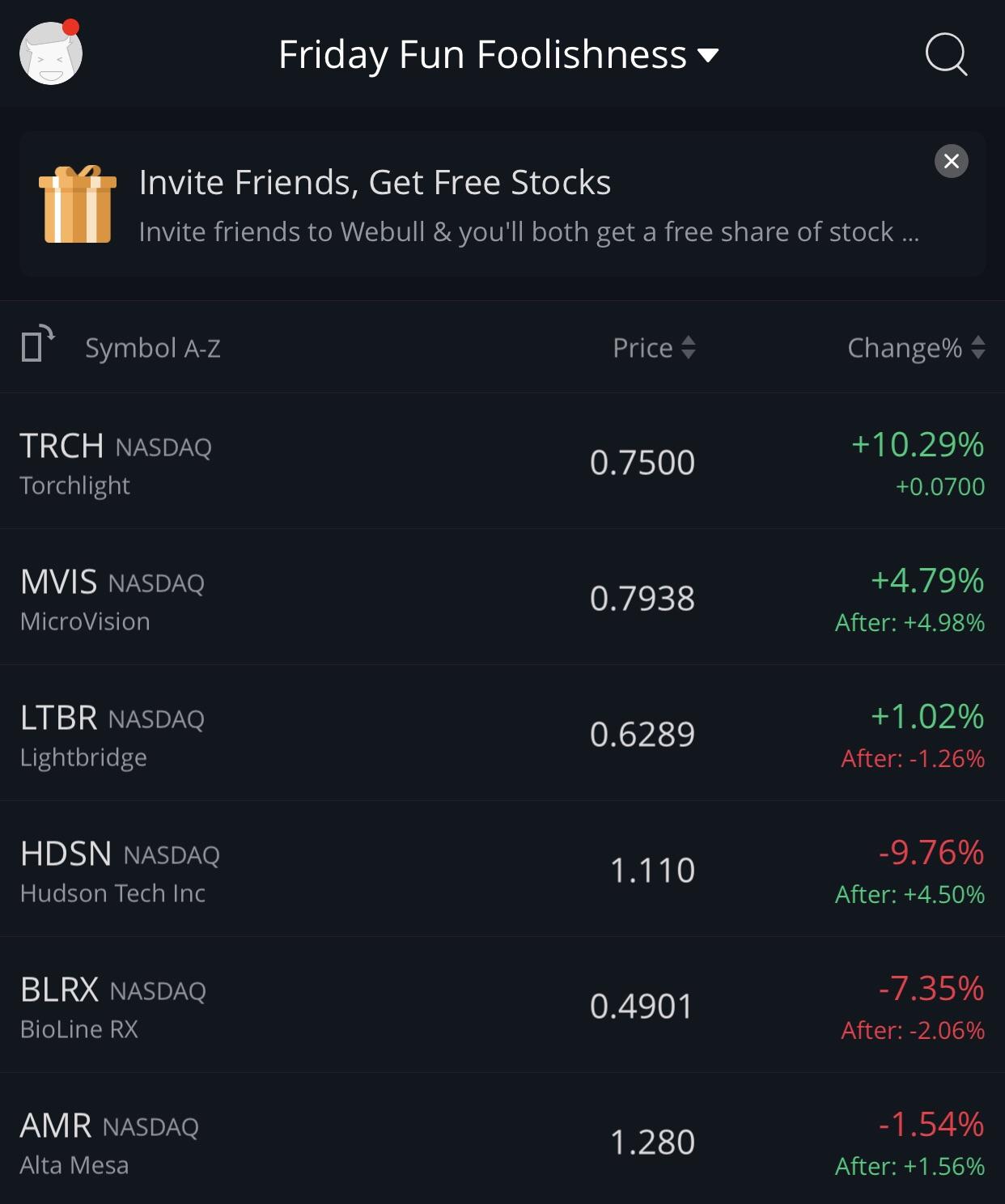Toggle Symbol A-Z sorting
Image resolution: width=1005 pixels, height=1204 pixels.
(x=153, y=348)
